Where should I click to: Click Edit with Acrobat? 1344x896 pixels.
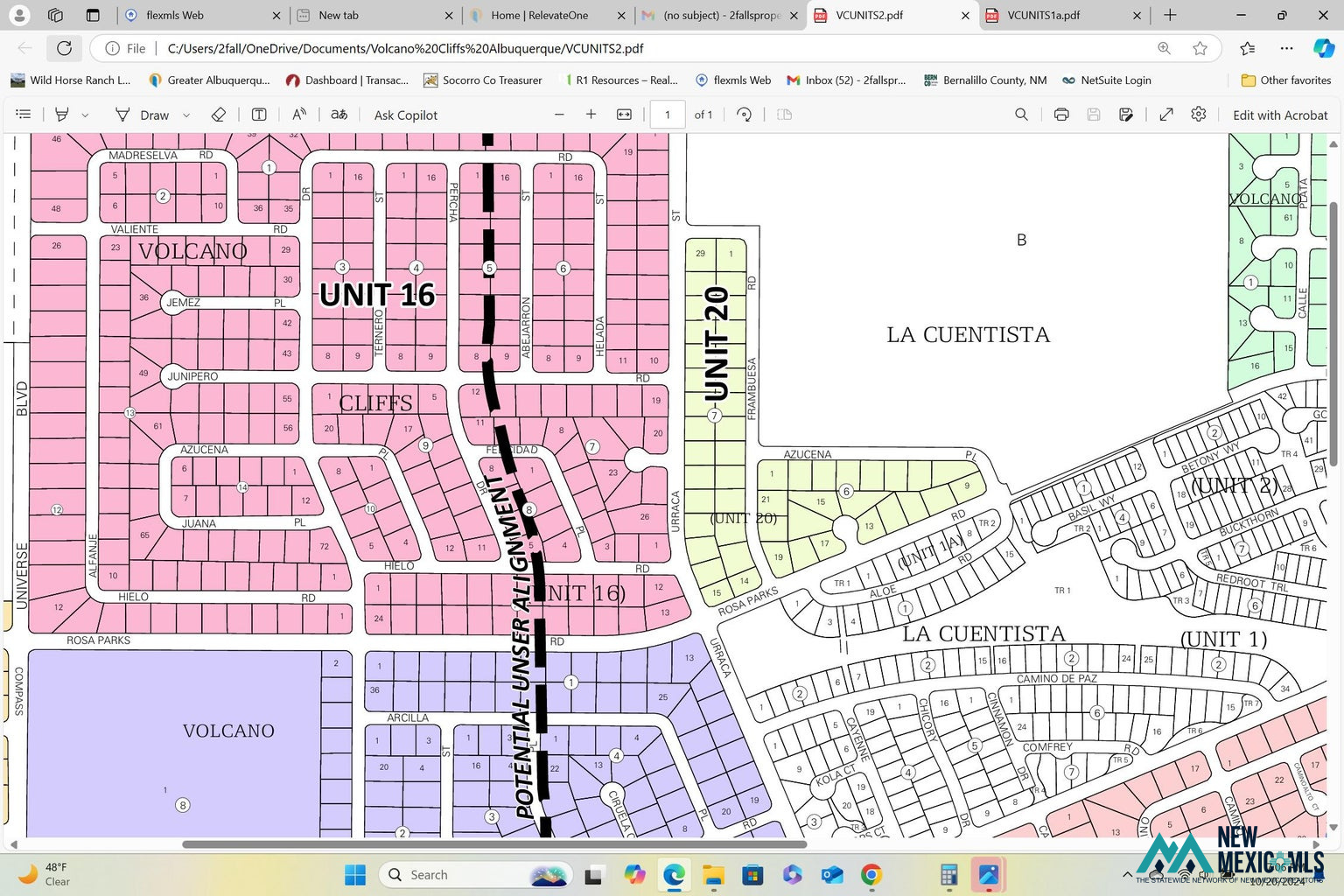[1279, 115]
